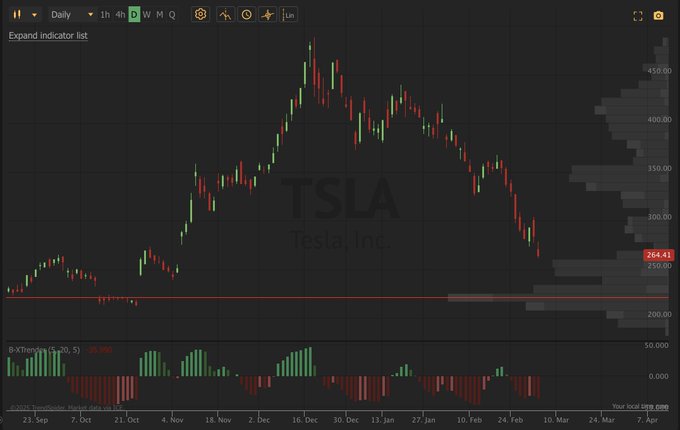Switch to the W weekly timeframe

[x=147, y=15]
